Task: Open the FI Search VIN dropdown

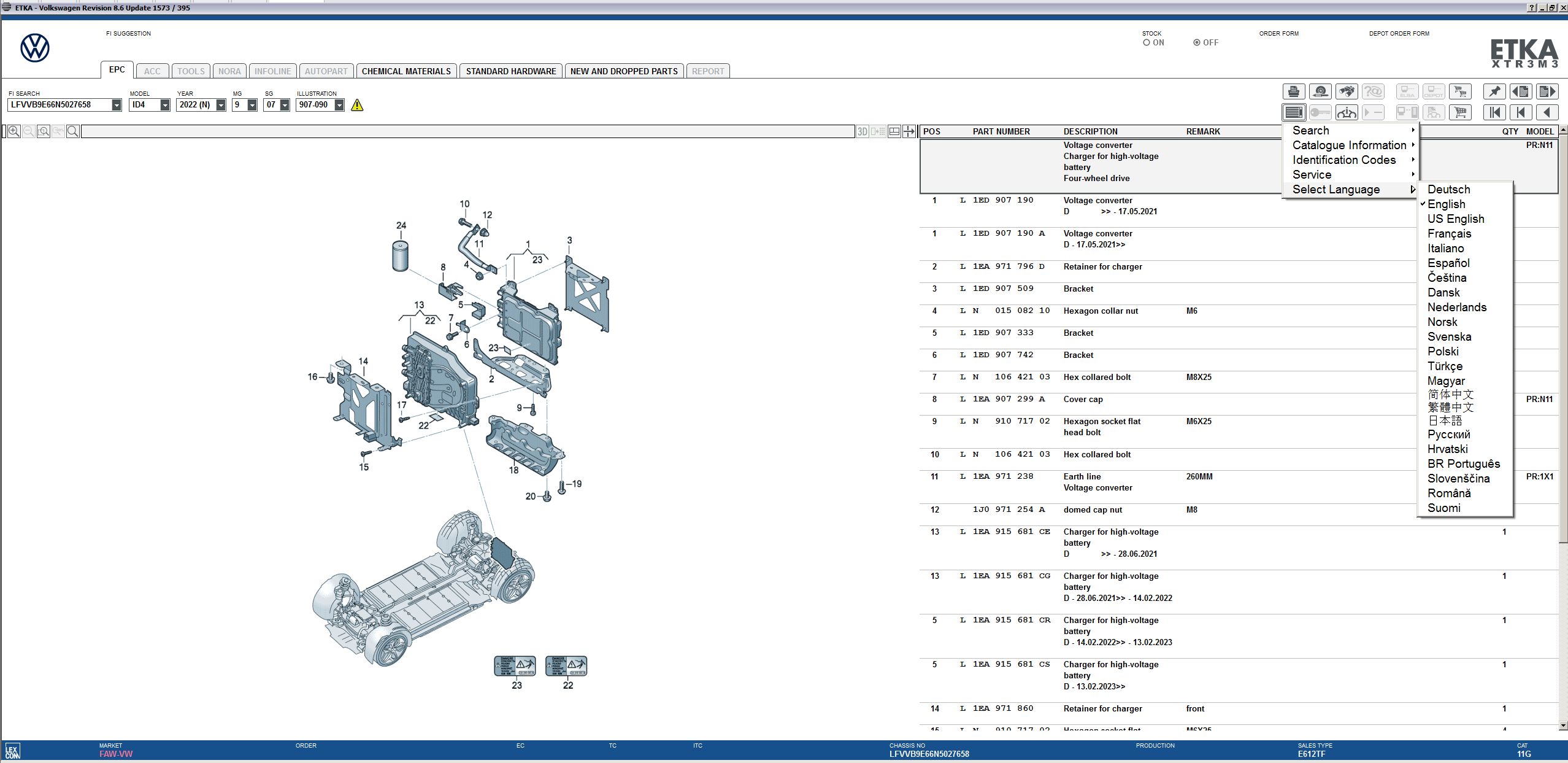Action: point(117,105)
